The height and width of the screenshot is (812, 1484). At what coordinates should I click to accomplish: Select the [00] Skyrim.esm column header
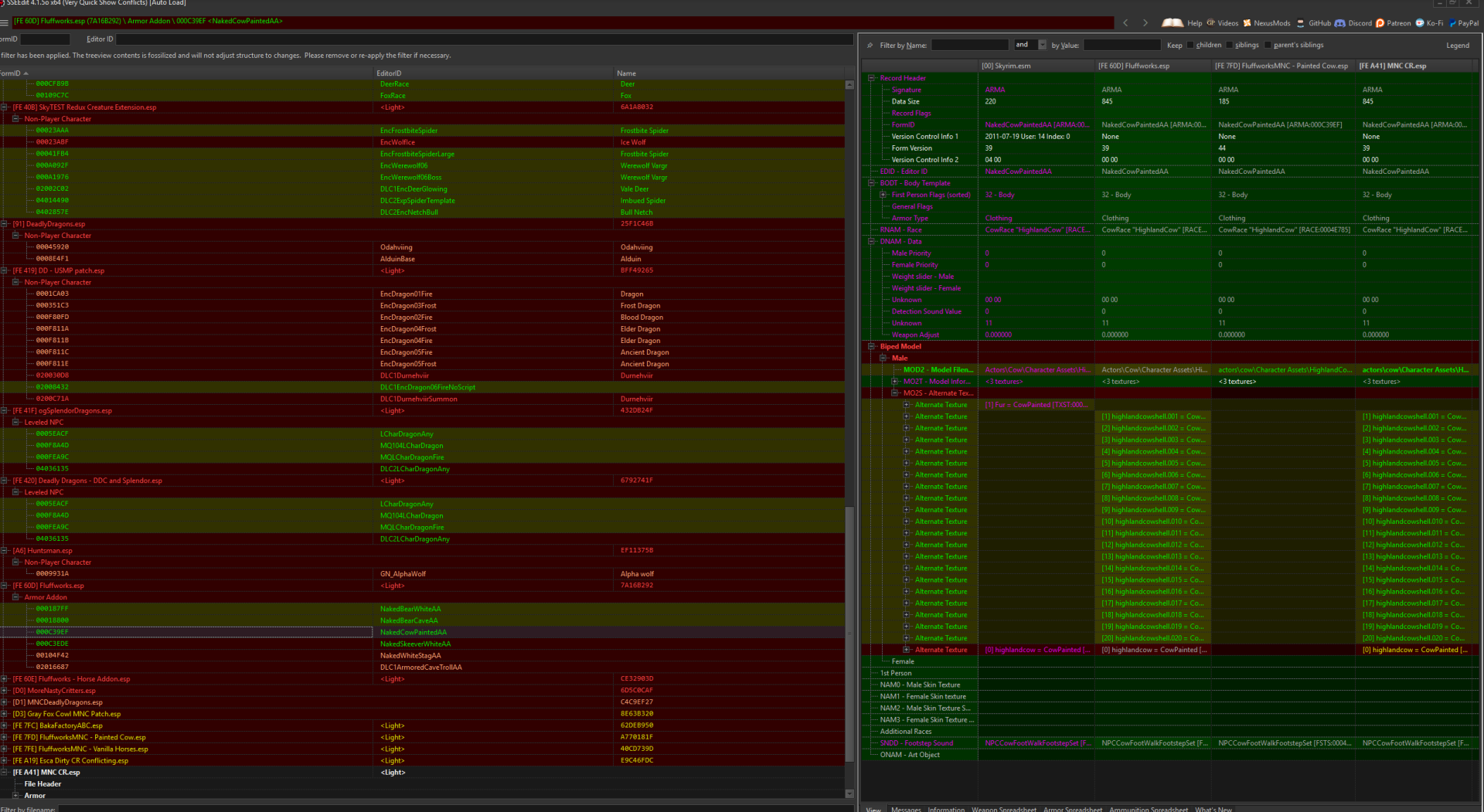pos(1036,66)
